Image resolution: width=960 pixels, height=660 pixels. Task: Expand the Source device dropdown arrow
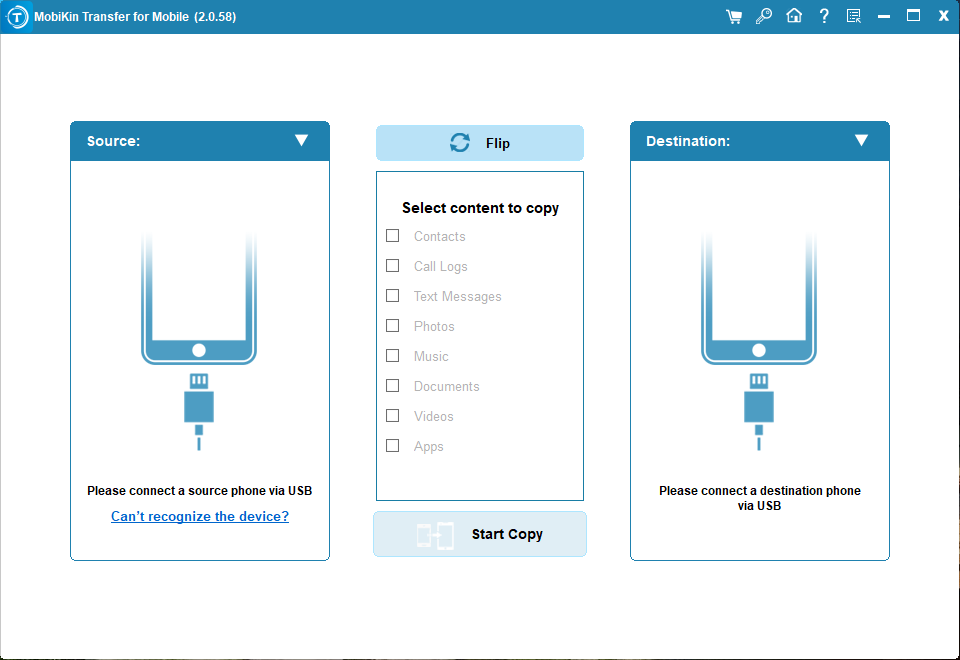pos(301,141)
